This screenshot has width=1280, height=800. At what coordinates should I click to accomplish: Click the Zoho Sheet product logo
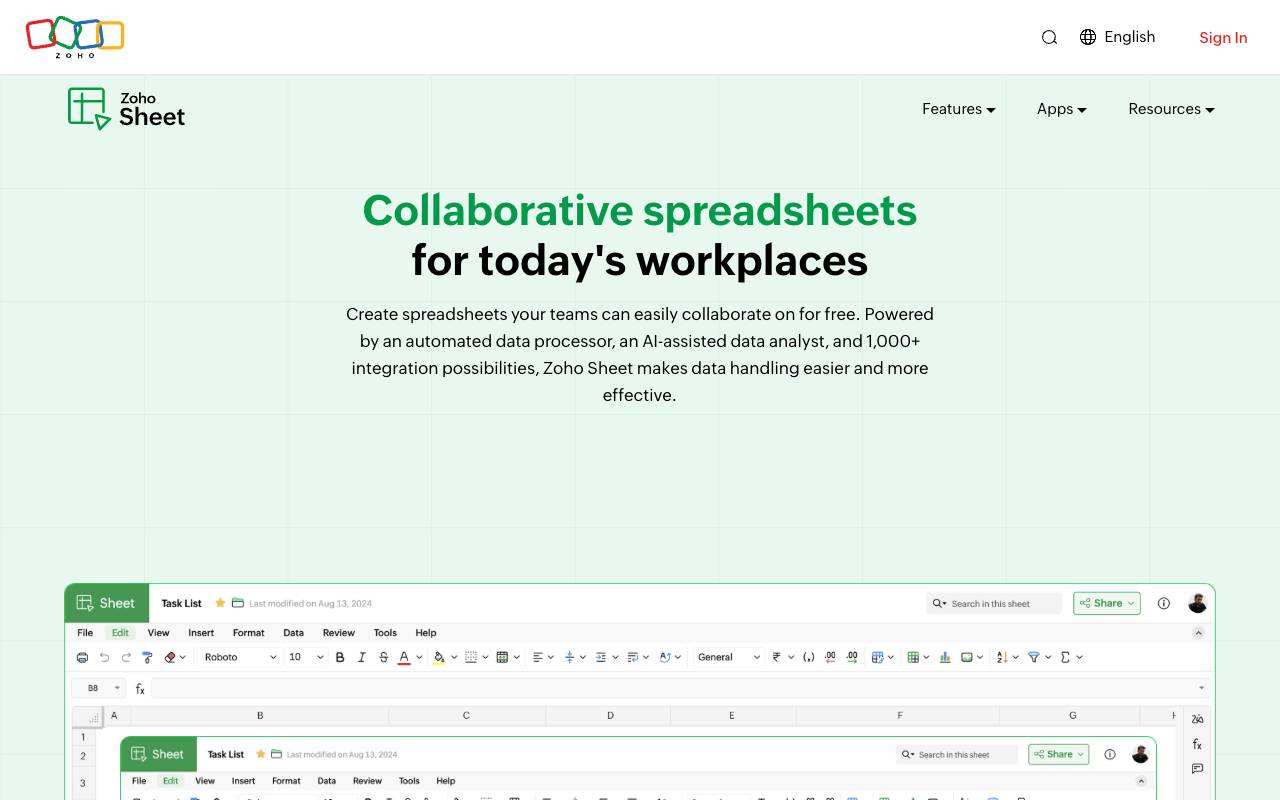pos(126,109)
